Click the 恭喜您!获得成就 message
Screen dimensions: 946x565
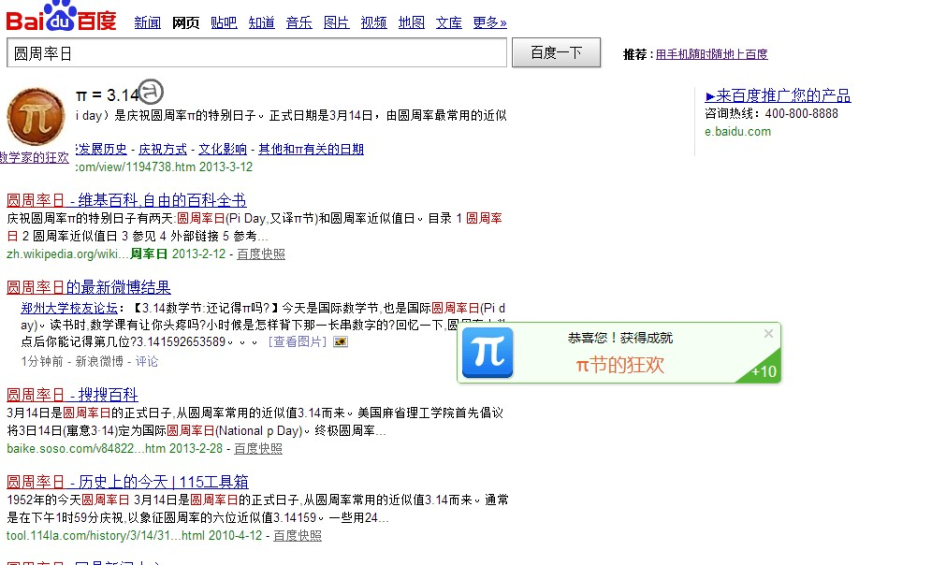coord(620,338)
